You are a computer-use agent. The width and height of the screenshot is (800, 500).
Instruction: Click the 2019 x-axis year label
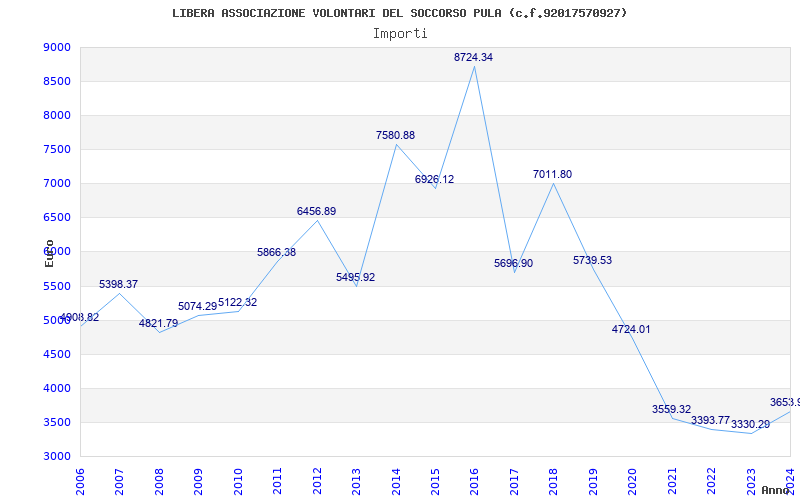coord(593,482)
